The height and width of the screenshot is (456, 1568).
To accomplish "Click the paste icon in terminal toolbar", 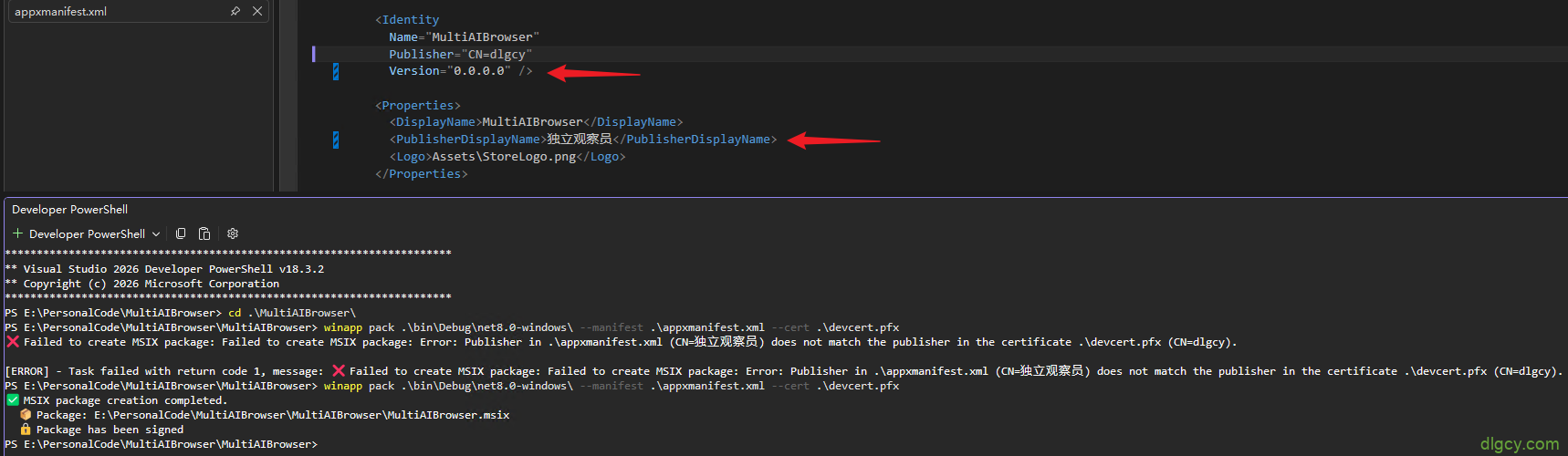I will click(204, 233).
